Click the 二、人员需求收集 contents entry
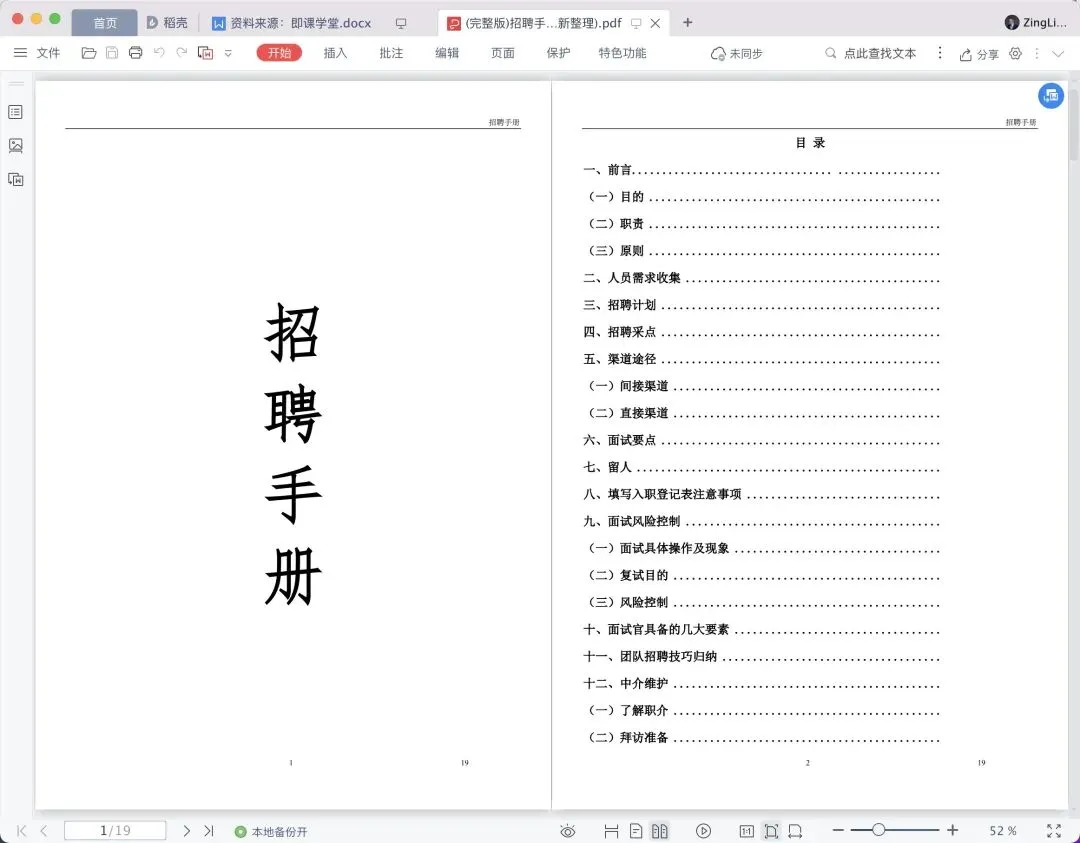 tap(762, 278)
